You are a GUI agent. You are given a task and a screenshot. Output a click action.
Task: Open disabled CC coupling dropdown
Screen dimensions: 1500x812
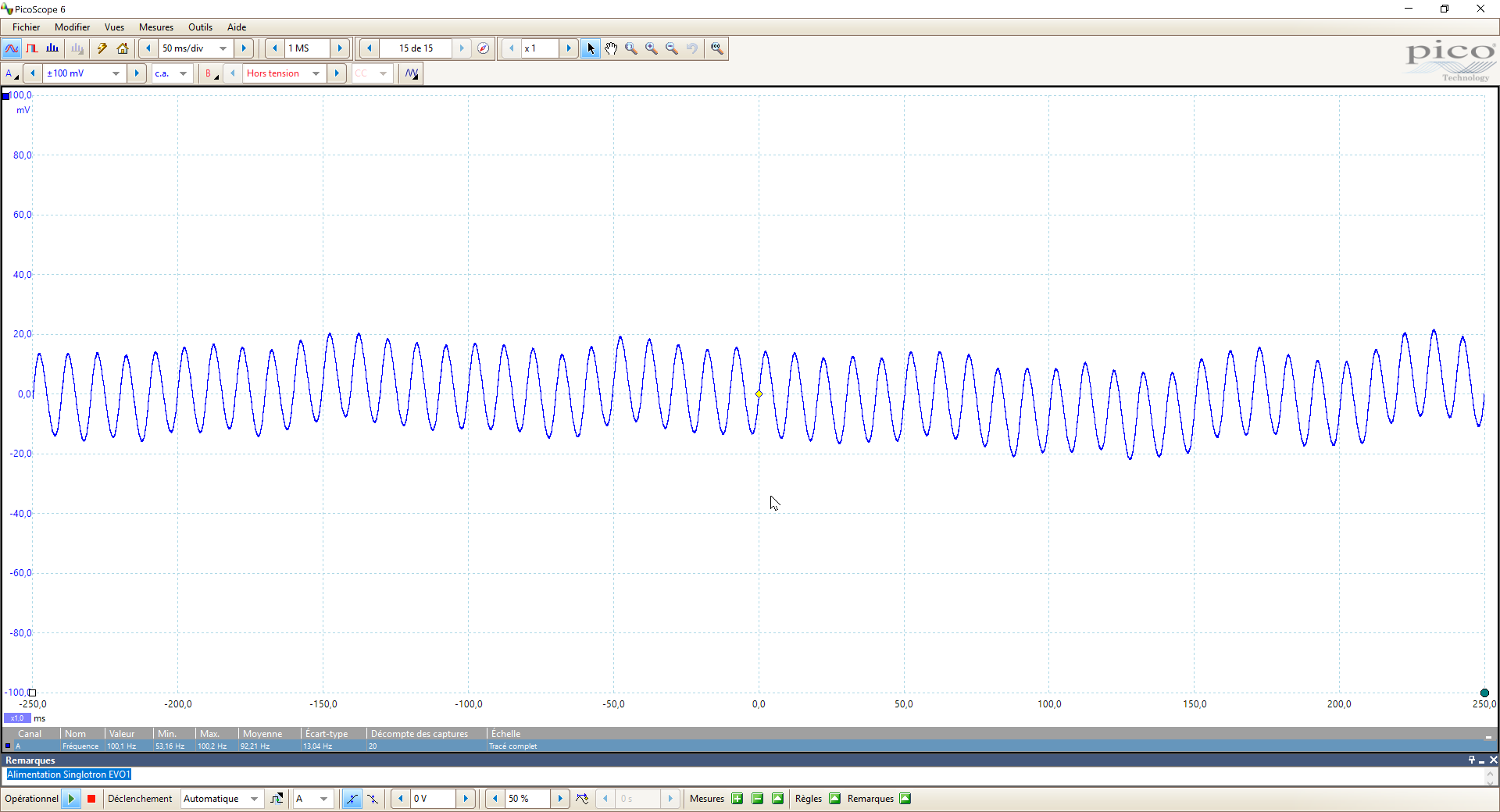pyautogui.click(x=383, y=73)
